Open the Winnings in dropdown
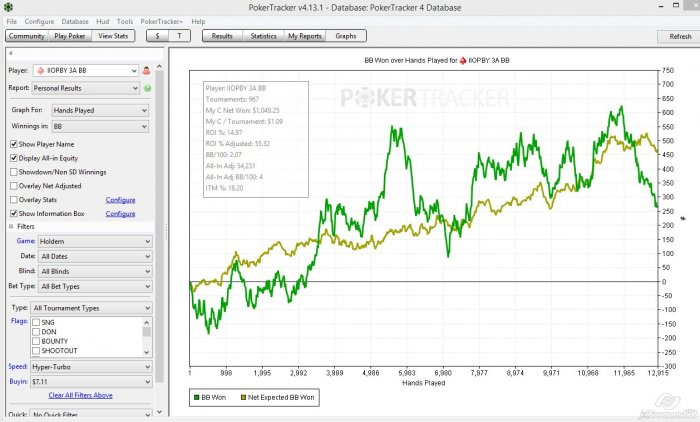 (x=100, y=126)
